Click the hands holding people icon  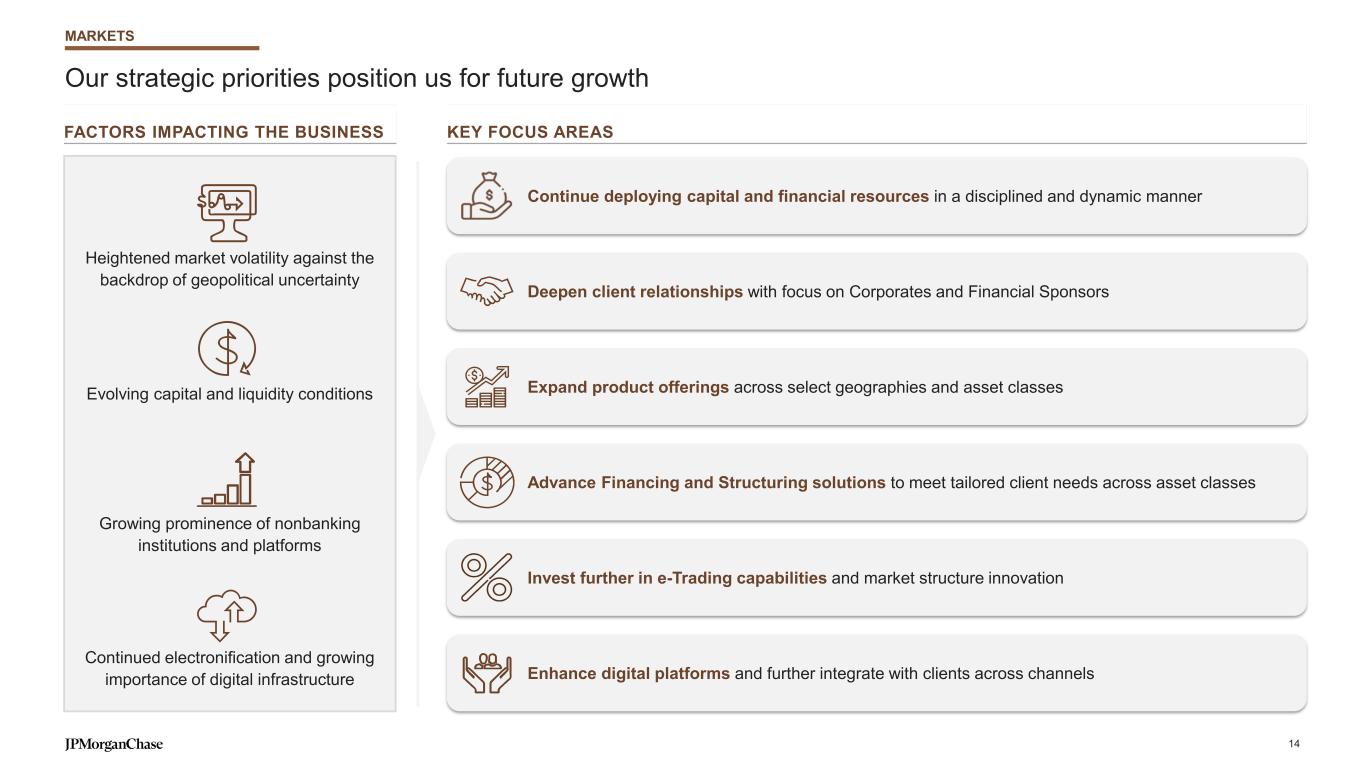[486, 673]
